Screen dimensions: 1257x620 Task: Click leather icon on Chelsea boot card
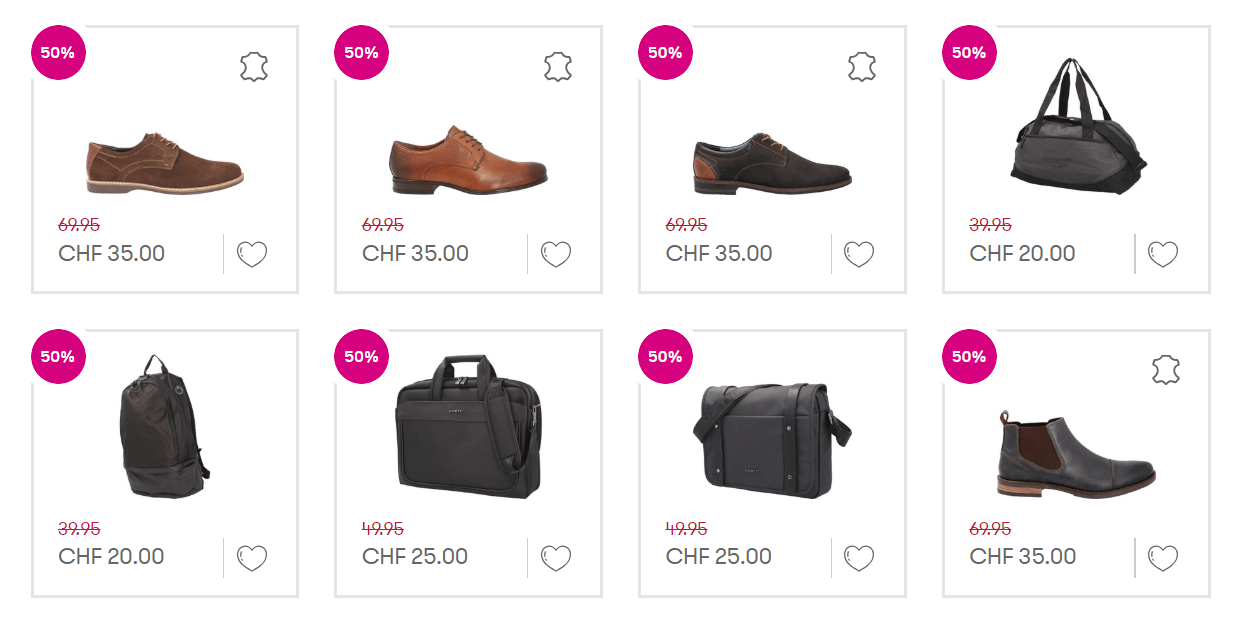tap(1166, 371)
